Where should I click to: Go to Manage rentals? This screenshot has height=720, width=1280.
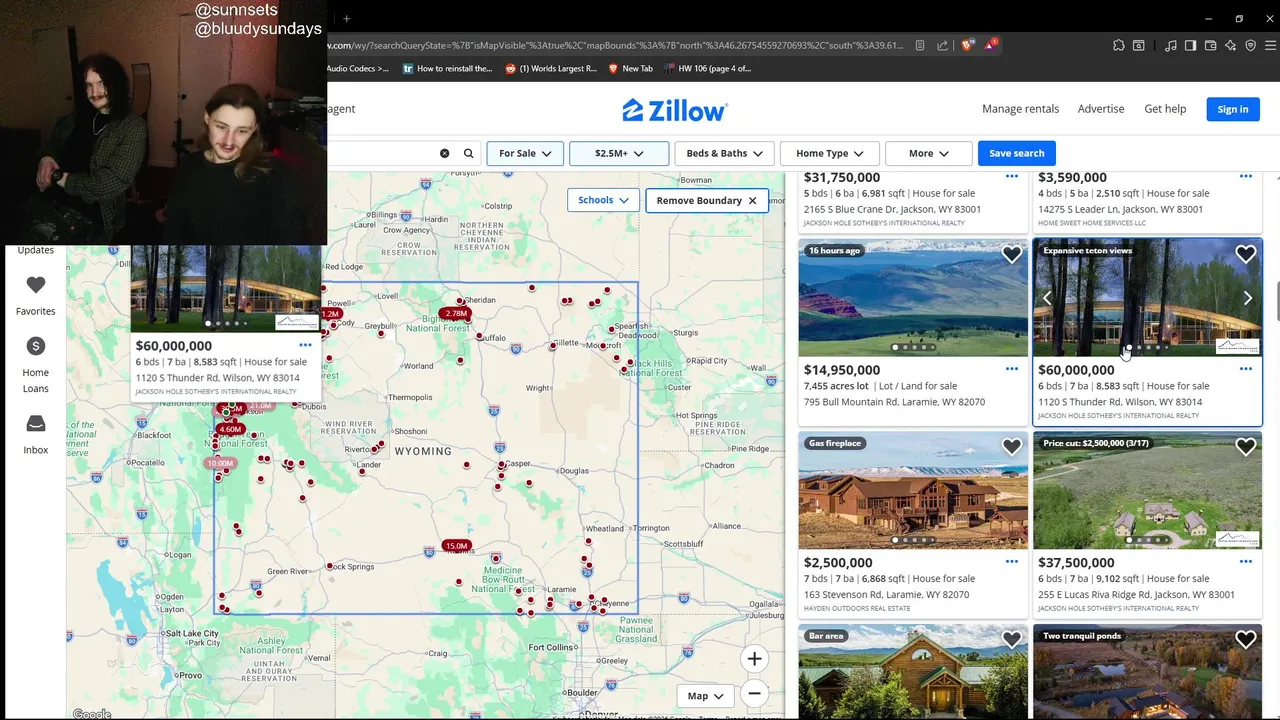(1020, 109)
